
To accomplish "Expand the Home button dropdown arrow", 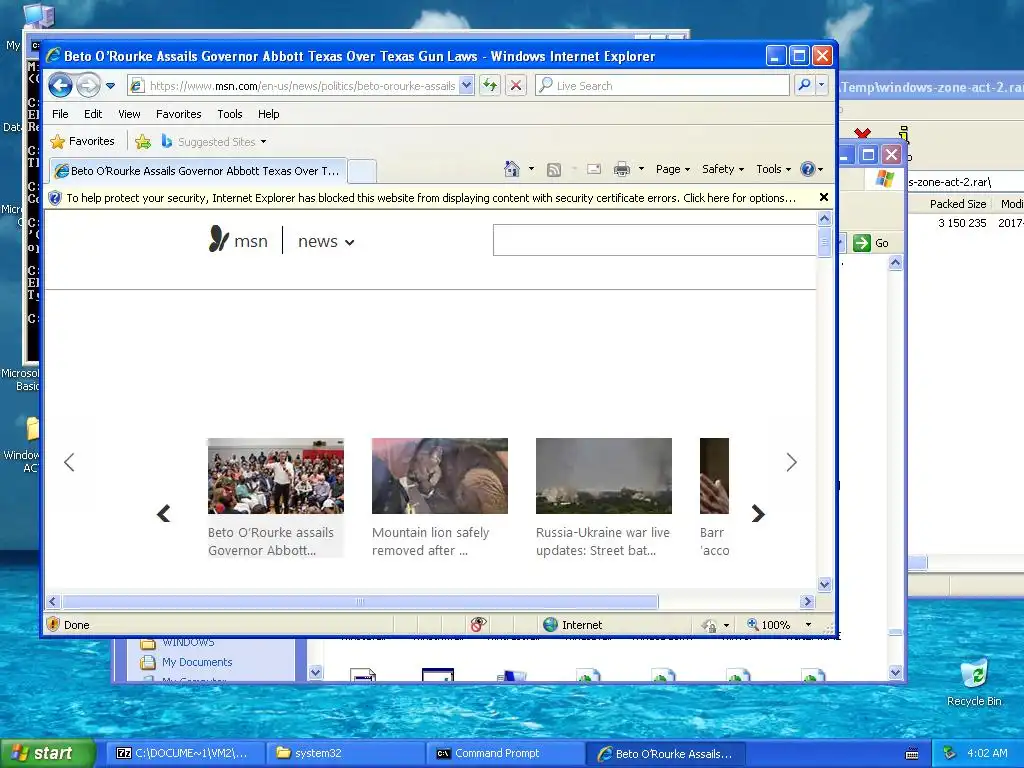I will click(531, 169).
